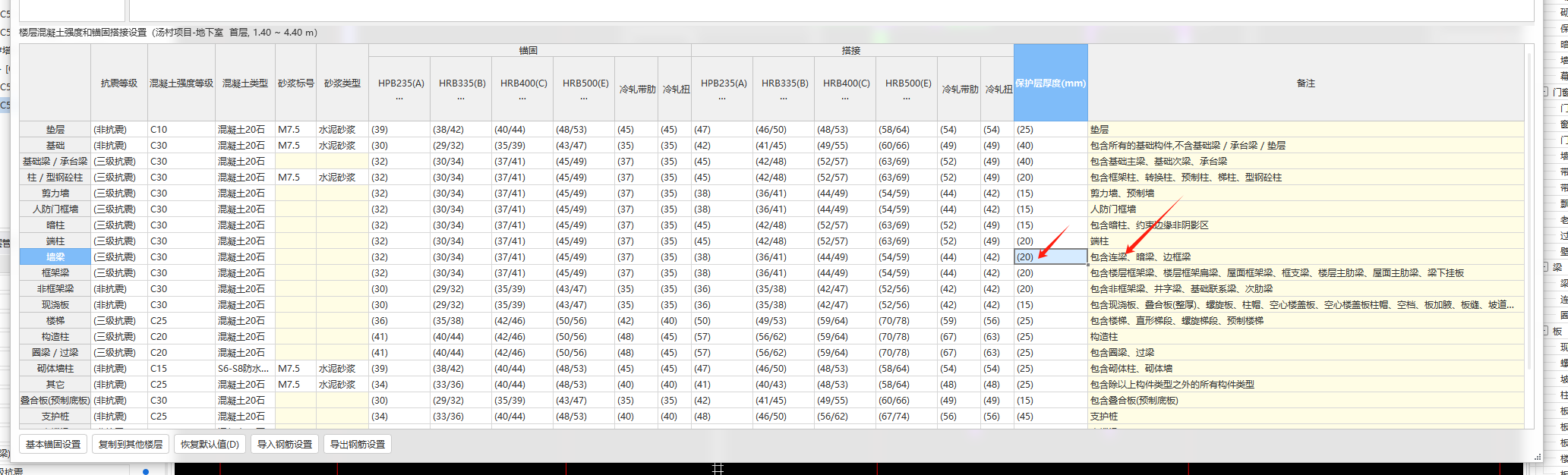Select the 暗柱 row header
Viewport: 1568px width, 475px height.
point(55,225)
